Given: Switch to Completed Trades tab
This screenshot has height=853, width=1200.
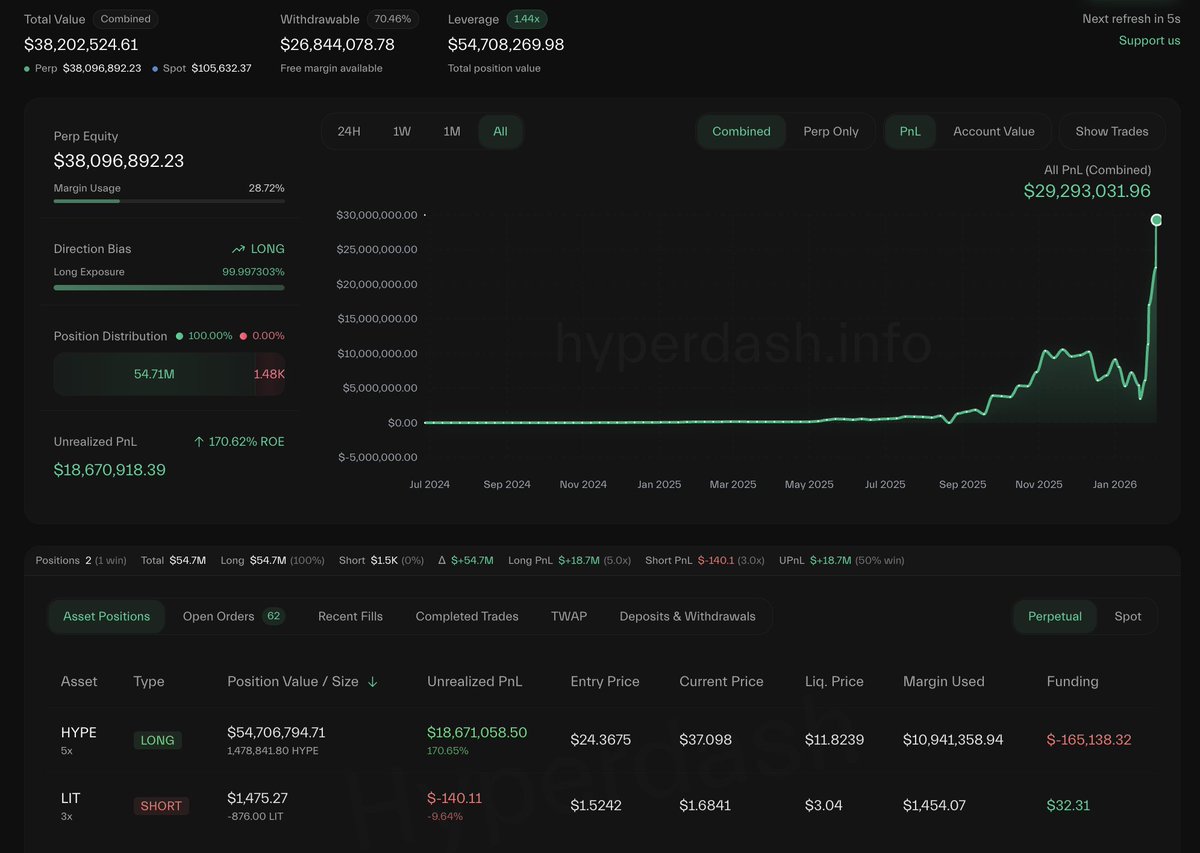Looking at the screenshot, I should click(467, 616).
